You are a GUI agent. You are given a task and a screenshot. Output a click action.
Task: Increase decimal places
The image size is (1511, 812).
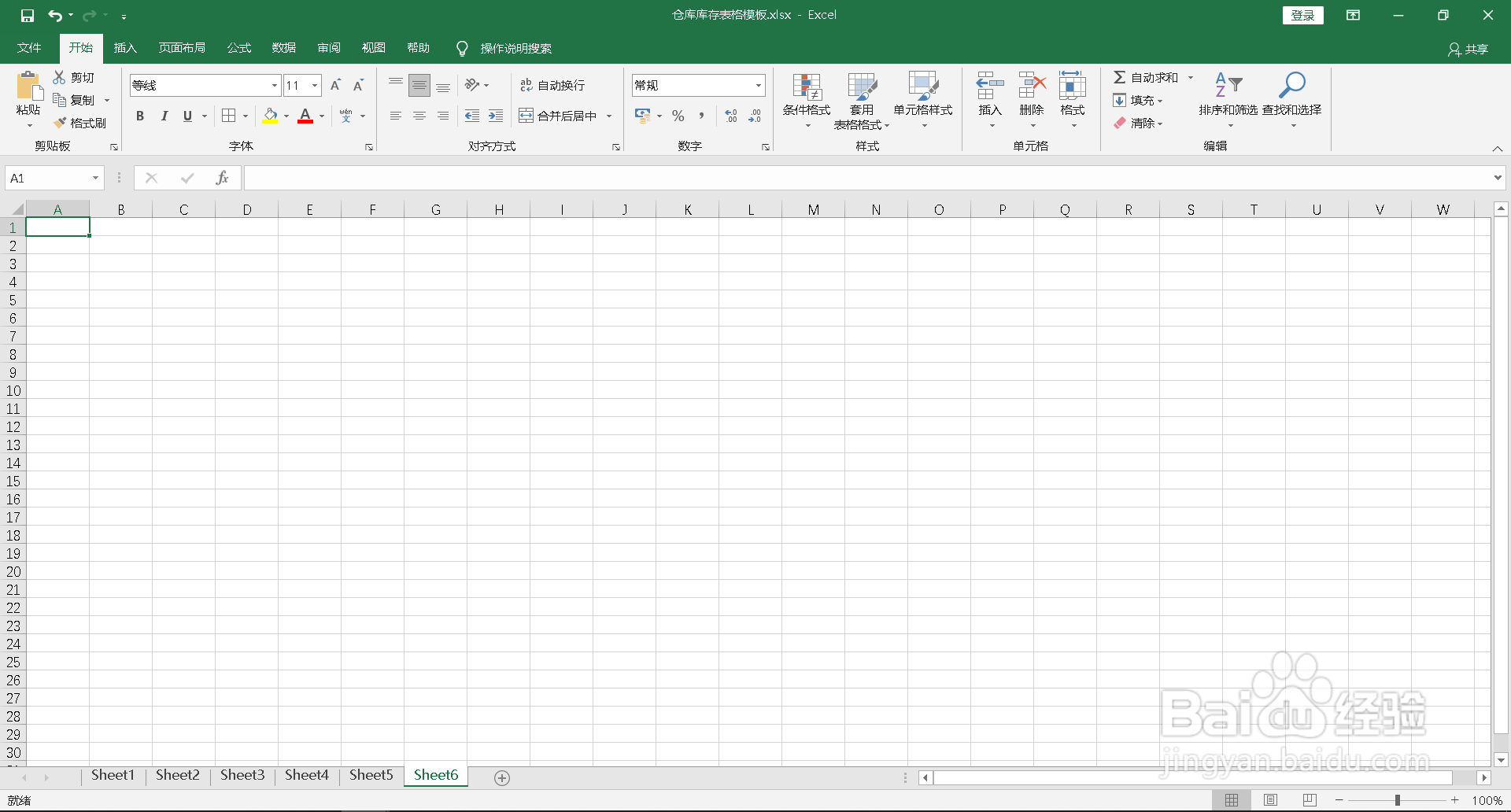coord(731,116)
